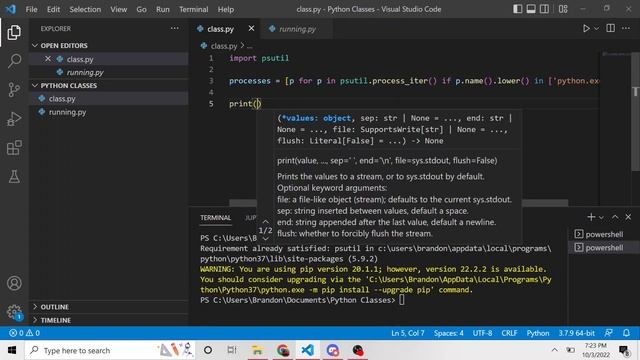Select class.py in Python Classes folder
Viewport: 640px width, 360px height.
pyautogui.click(x=109, y=98)
